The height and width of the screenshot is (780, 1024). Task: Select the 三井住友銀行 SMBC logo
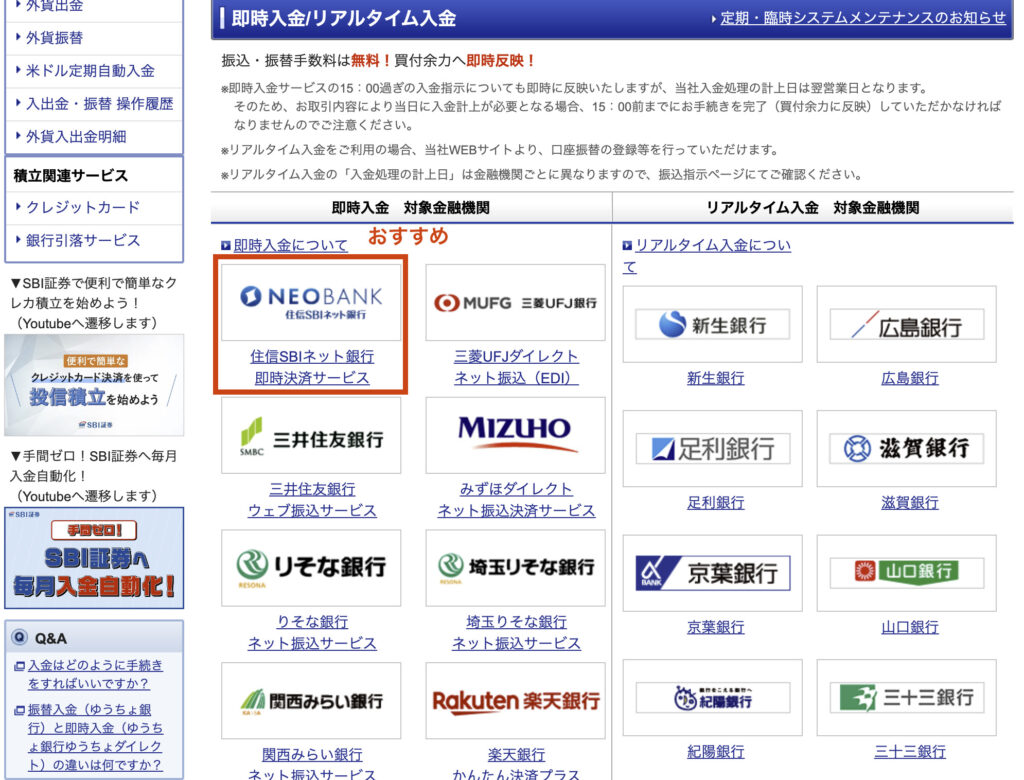(311, 434)
